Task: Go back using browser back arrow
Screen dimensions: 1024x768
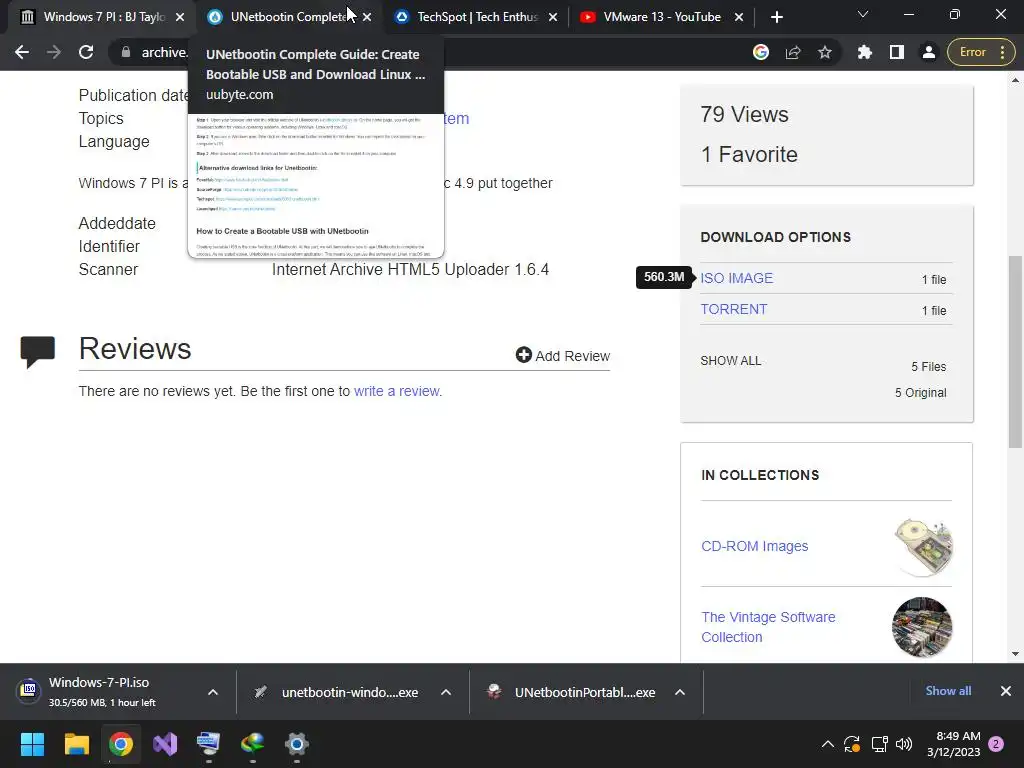Action: pos(22,52)
